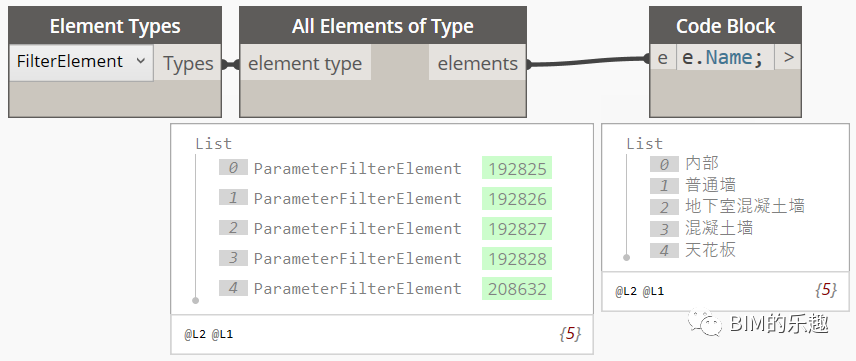
Task: Select the Element Types node title
Action: click(x=115, y=26)
